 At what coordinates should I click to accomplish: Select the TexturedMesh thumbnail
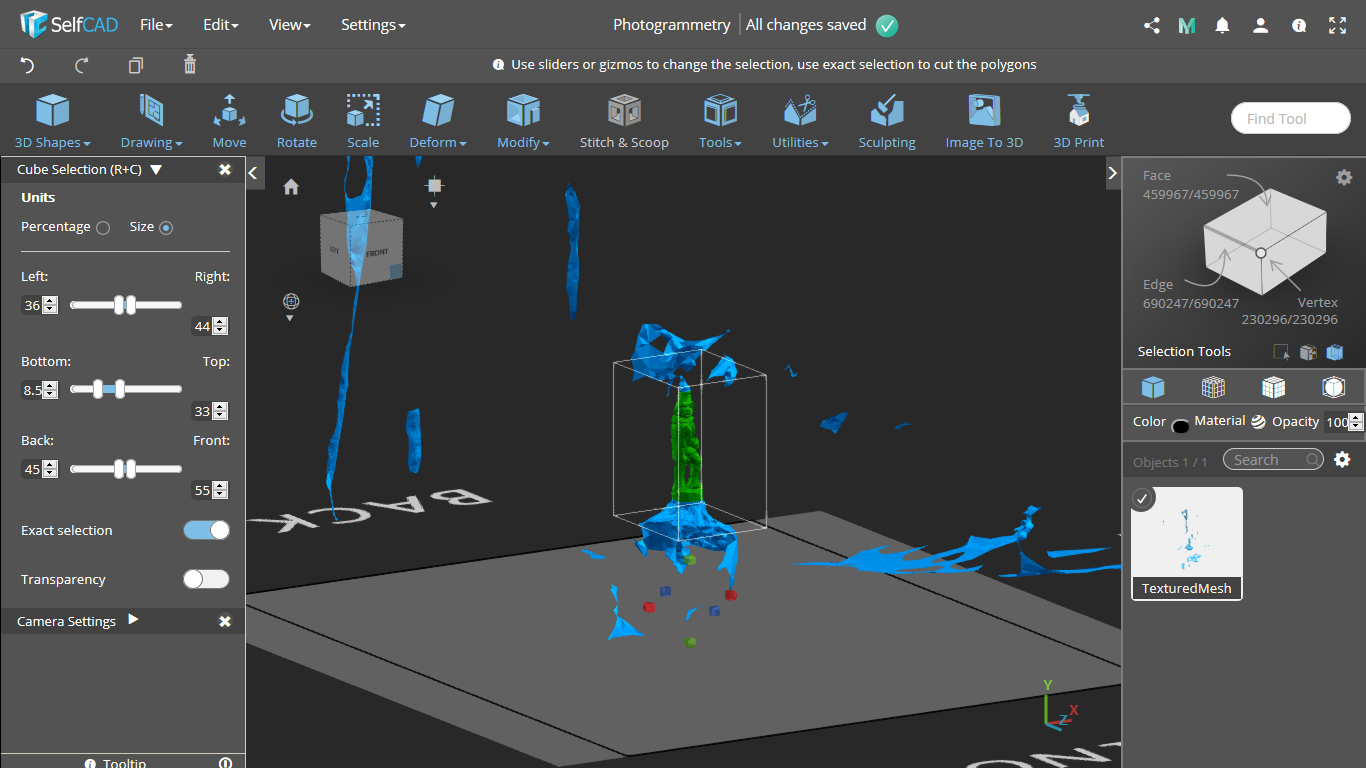pyautogui.click(x=1187, y=543)
